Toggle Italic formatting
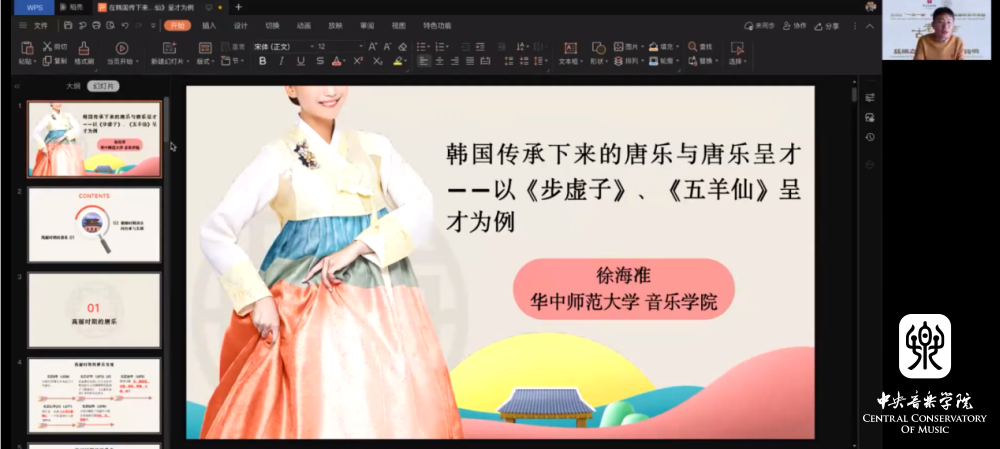This screenshot has height=449, width=1000. pyautogui.click(x=281, y=61)
